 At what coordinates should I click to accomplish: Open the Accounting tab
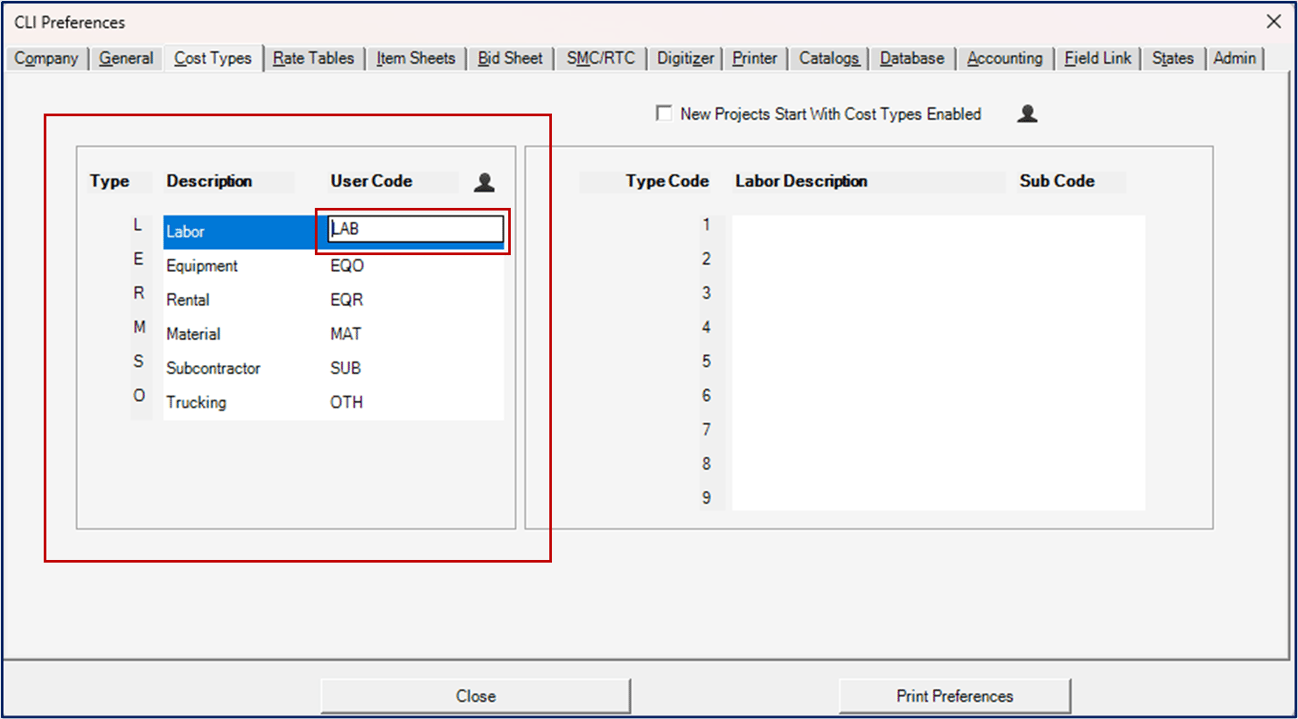point(1004,58)
